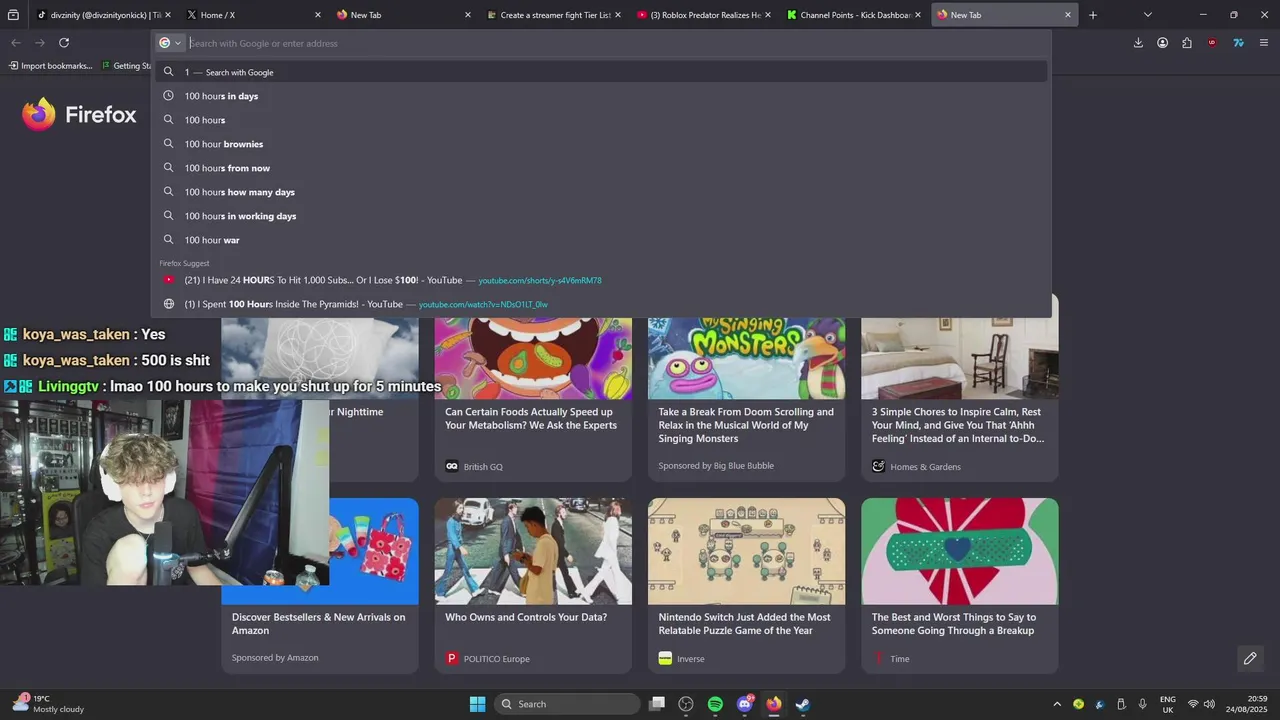The height and width of the screenshot is (720, 1280).
Task: Open the '24 HOURS To Hit 1,000 Subs' suggestion
Action: tap(601, 280)
